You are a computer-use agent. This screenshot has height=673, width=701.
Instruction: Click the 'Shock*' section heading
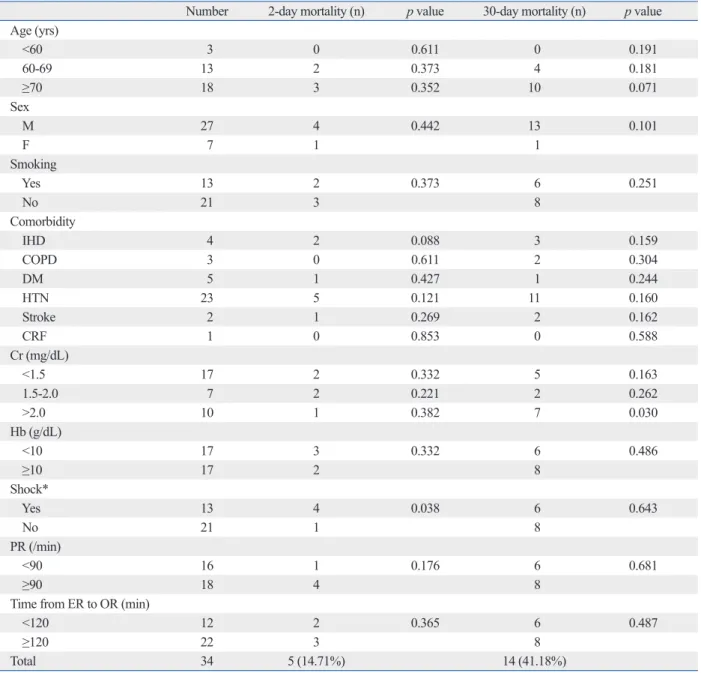[29, 489]
